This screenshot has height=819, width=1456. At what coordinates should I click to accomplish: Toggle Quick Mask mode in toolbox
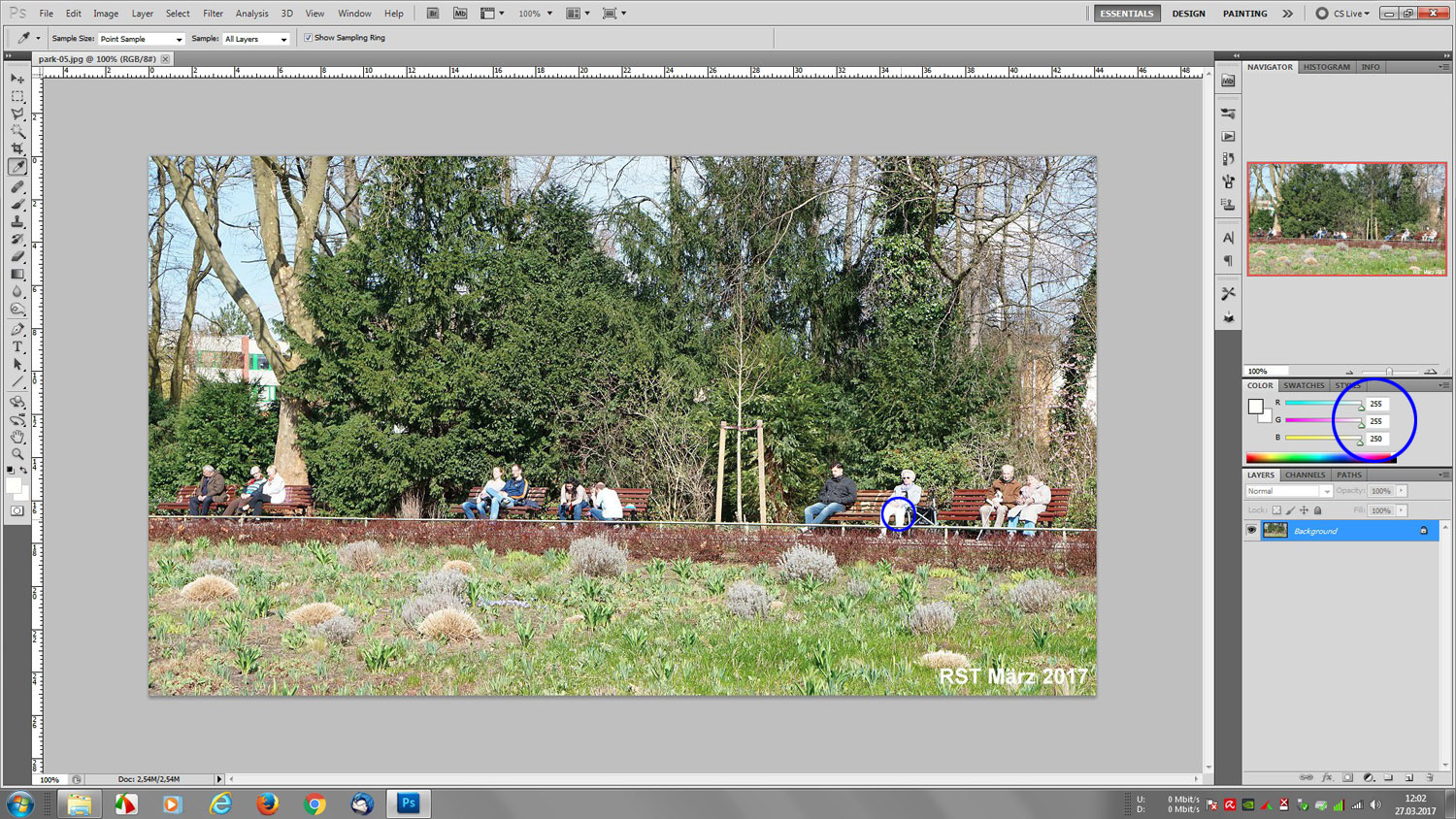coord(17,510)
